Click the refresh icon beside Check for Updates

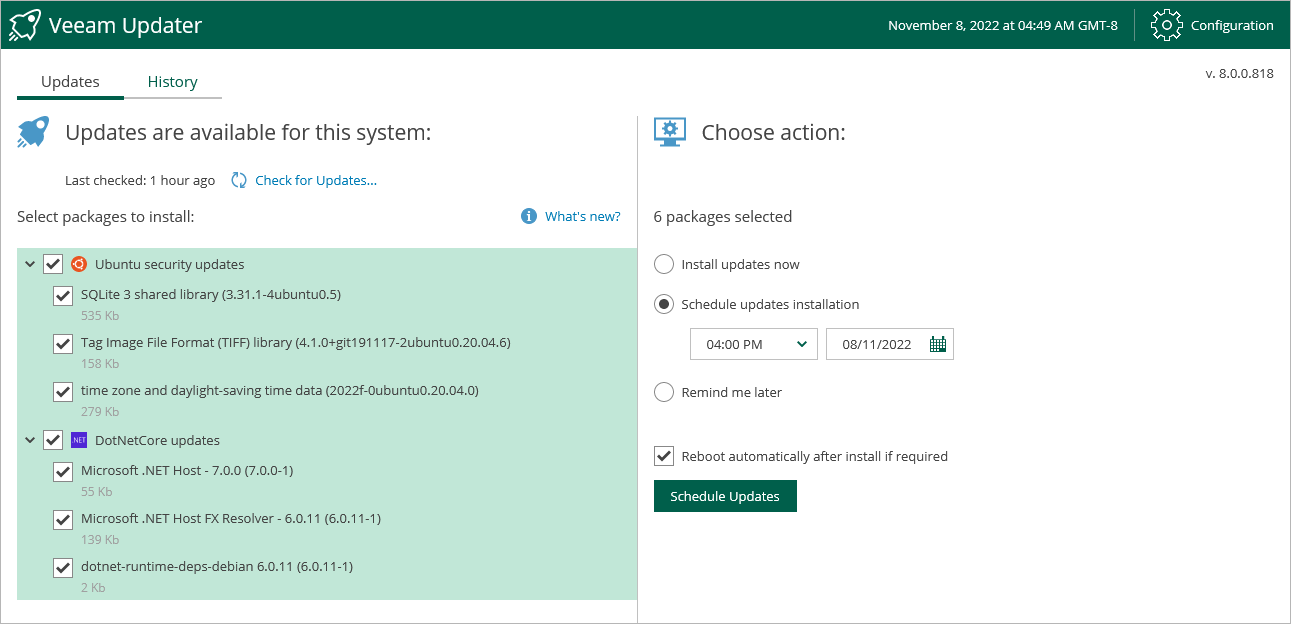[239, 180]
